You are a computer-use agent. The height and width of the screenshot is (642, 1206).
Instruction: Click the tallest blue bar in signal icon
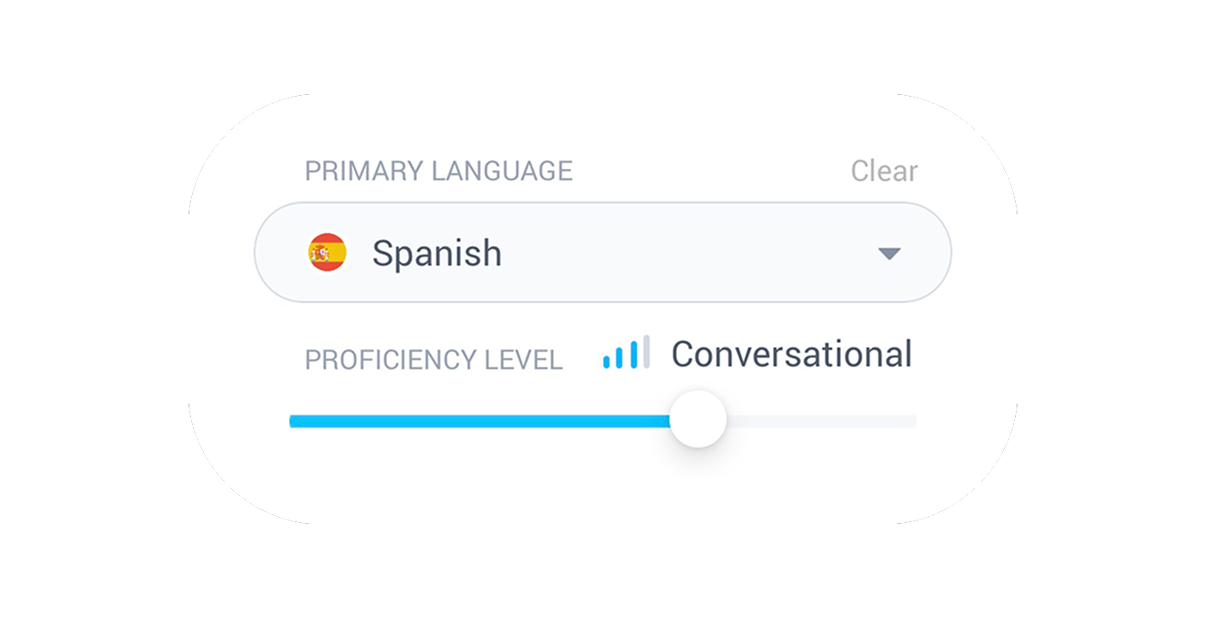point(633,355)
